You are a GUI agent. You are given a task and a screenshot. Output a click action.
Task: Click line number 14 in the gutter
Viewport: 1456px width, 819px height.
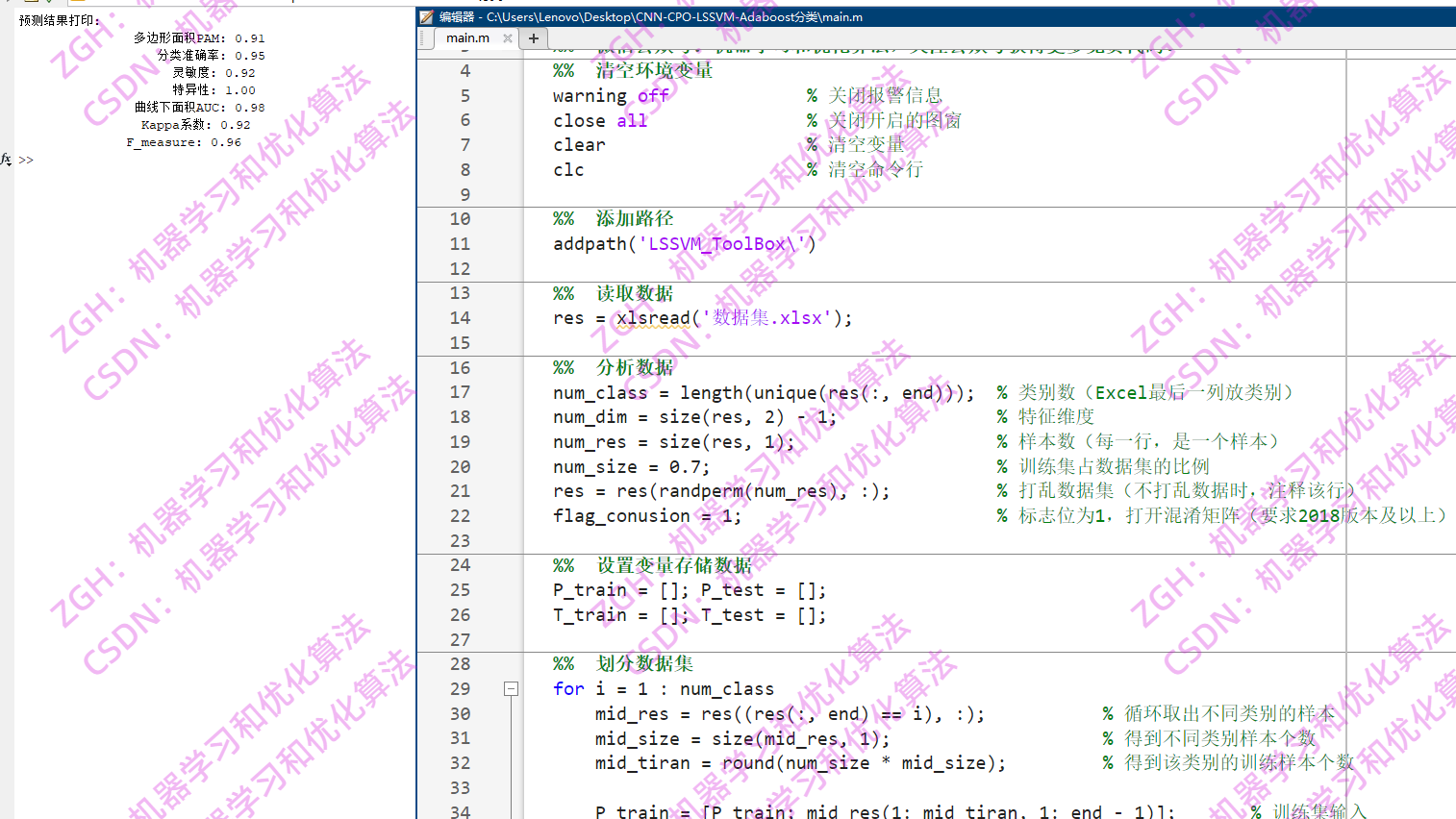coord(461,318)
